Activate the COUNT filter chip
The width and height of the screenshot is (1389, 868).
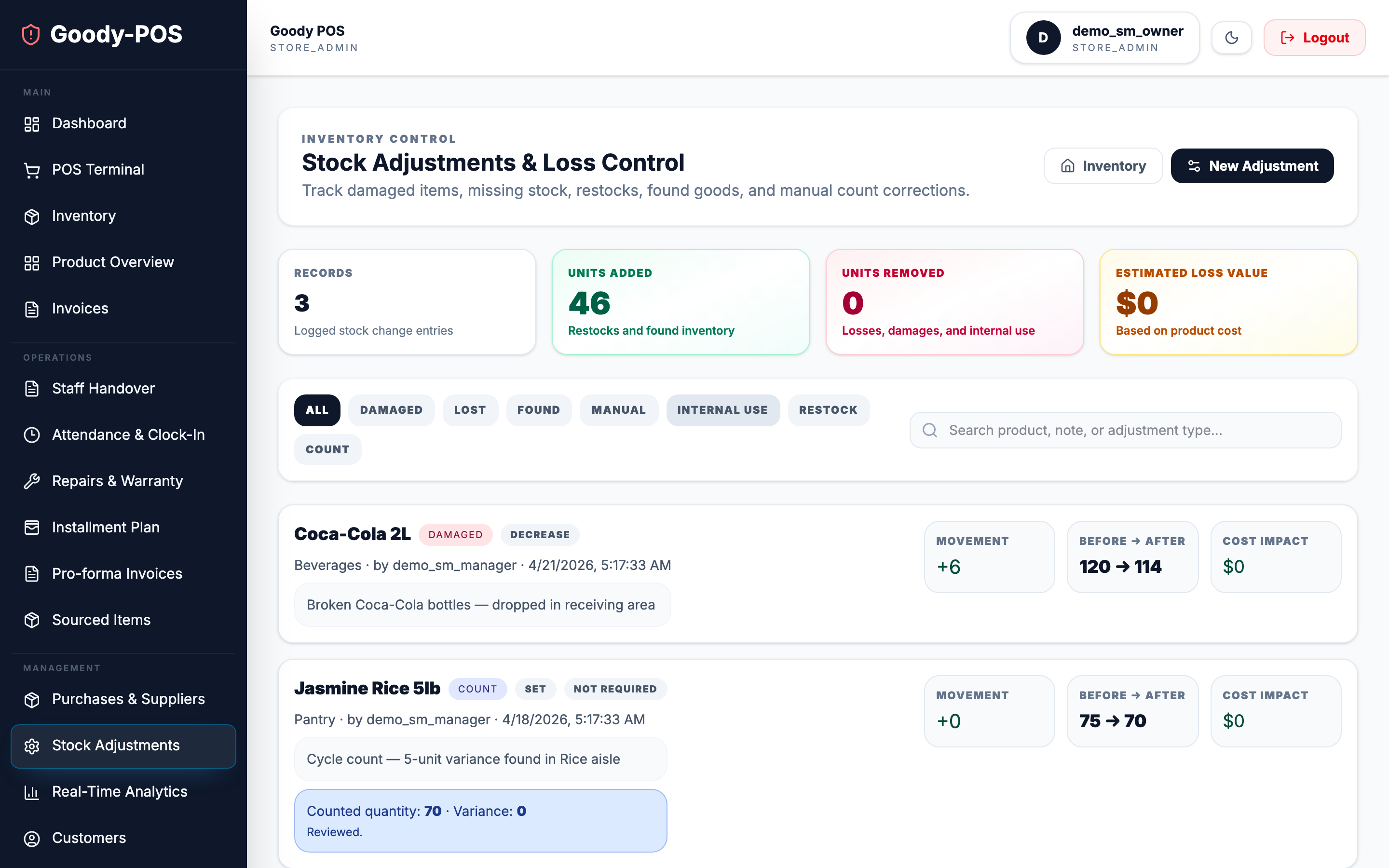327,449
